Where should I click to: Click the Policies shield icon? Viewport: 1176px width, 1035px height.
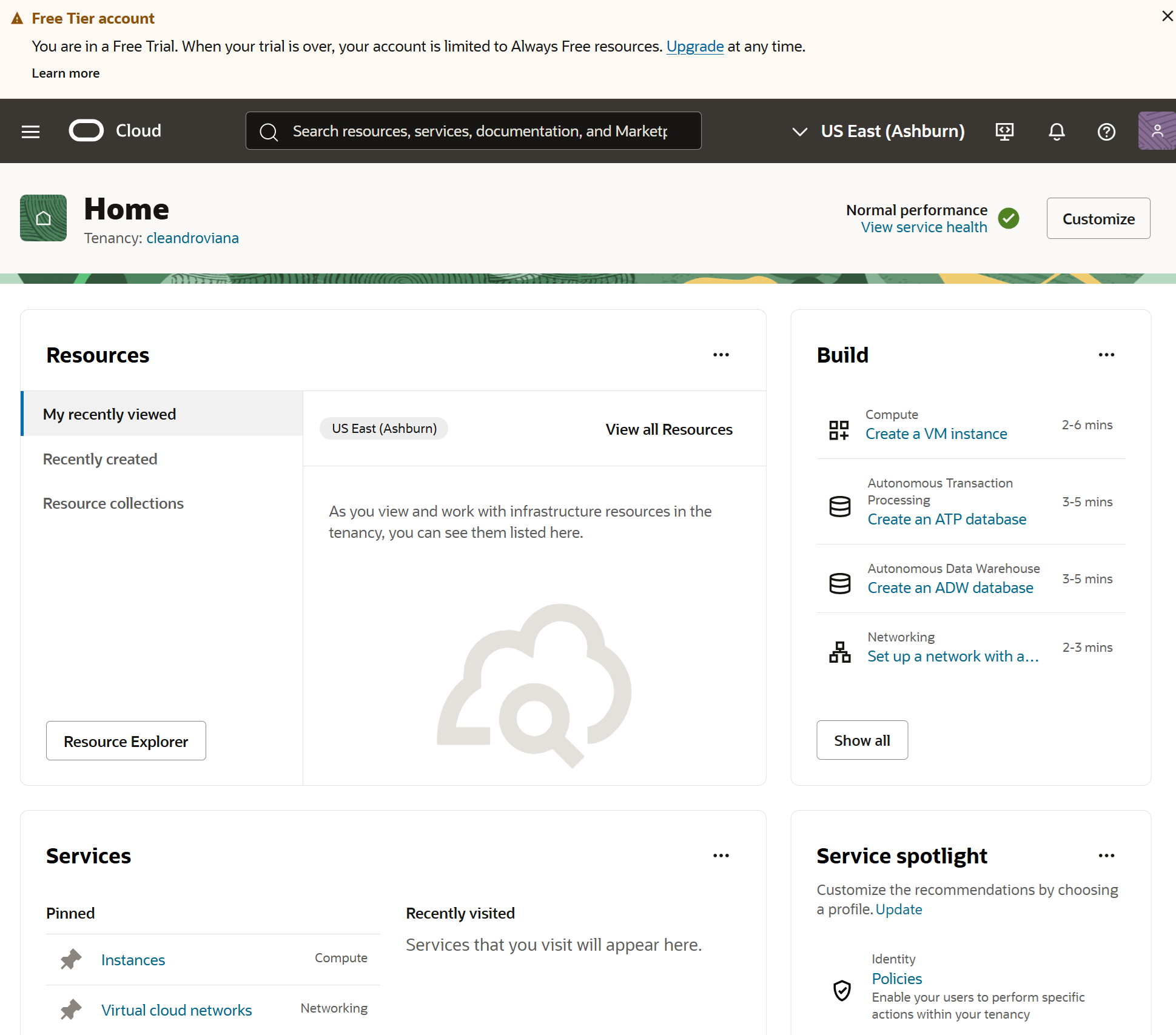(x=842, y=991)
